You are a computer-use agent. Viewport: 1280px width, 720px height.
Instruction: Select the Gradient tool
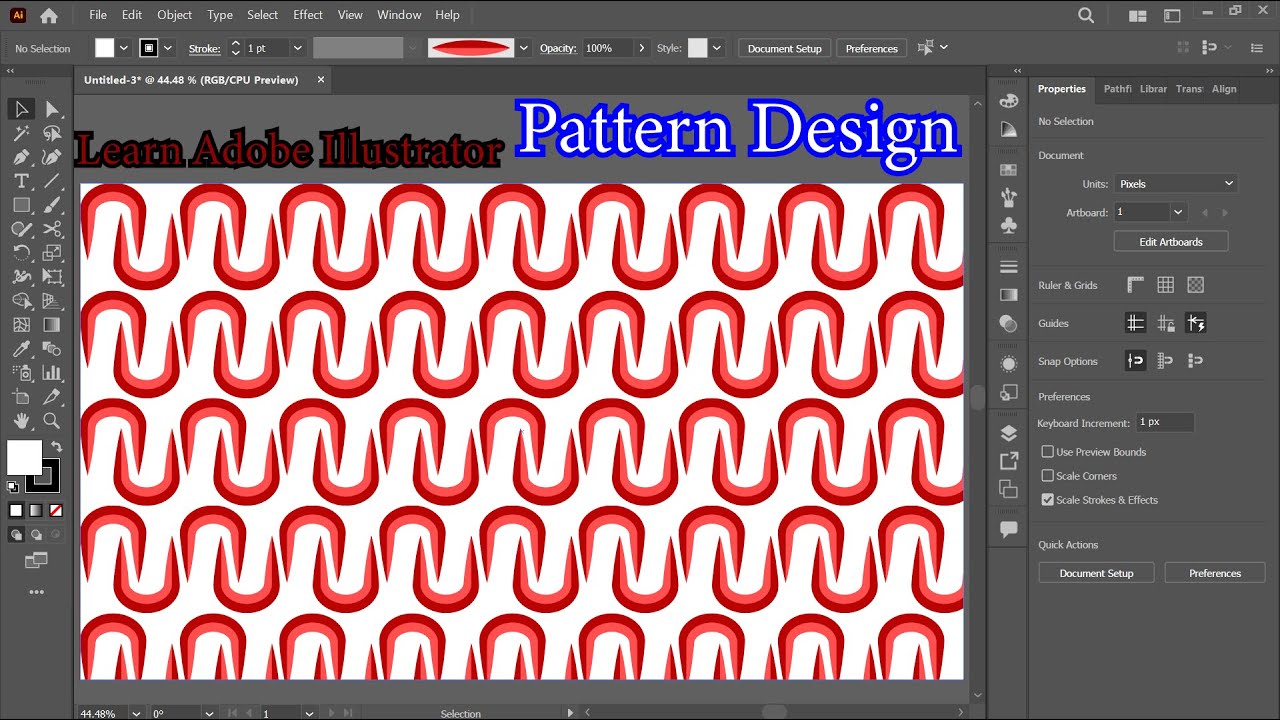click(52, 325)
